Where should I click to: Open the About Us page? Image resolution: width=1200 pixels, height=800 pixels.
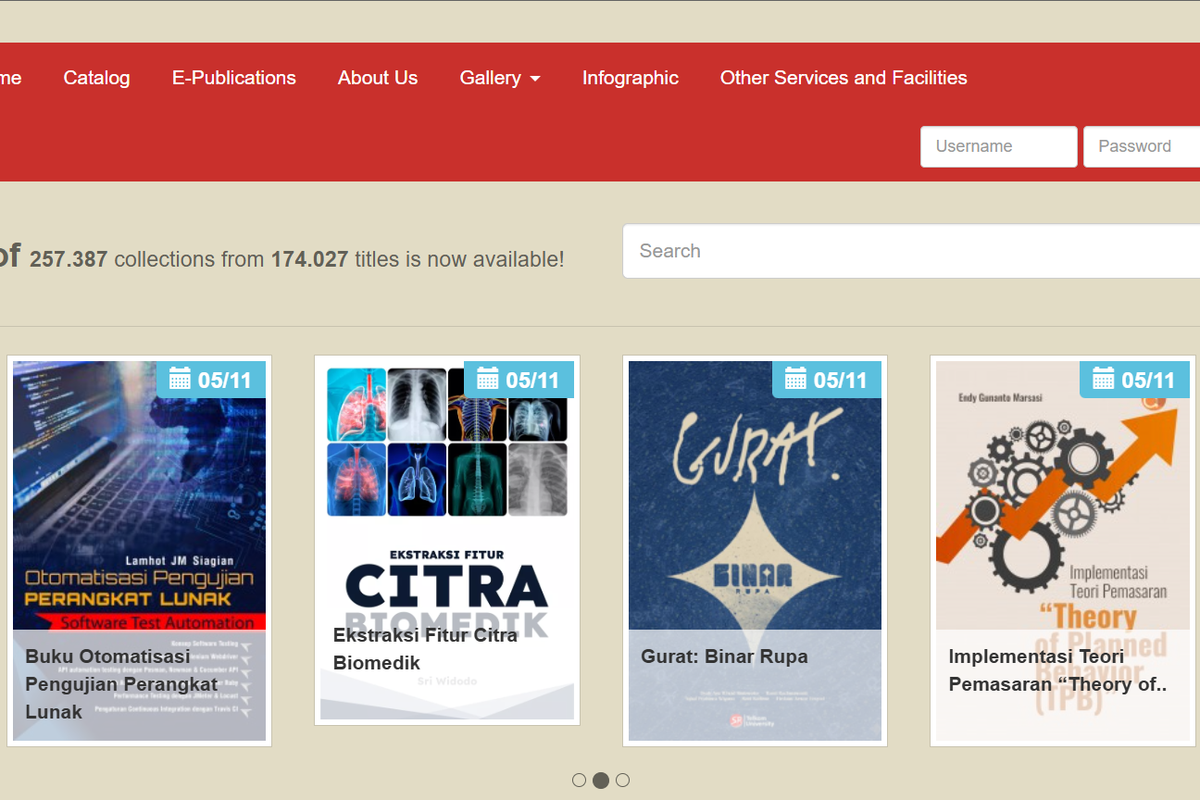[x=378, y=78]
